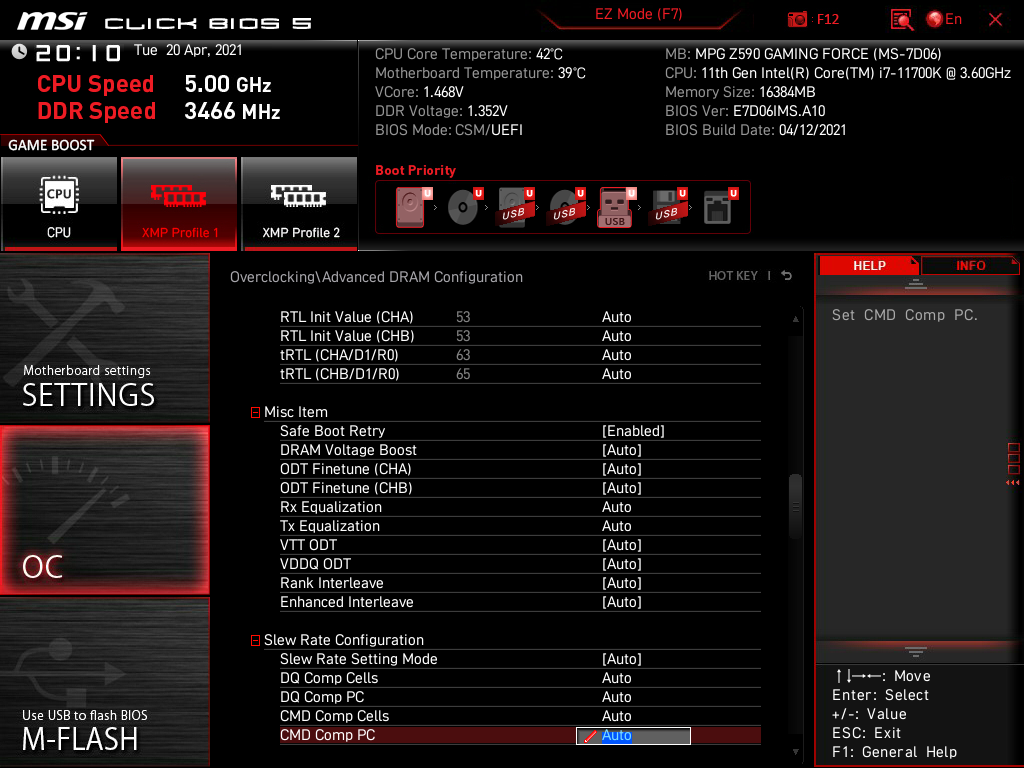This screenshot has width=1024, height=768.
Task: Click the Boot Priority label
Action: point(415,170)
